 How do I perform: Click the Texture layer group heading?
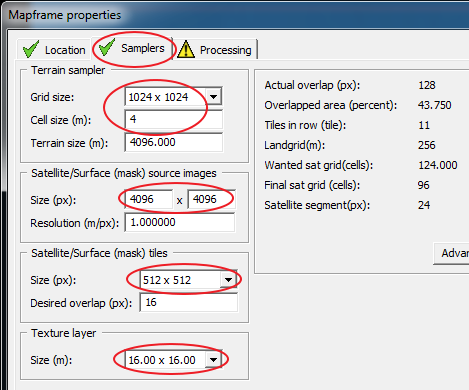(64, 333)
